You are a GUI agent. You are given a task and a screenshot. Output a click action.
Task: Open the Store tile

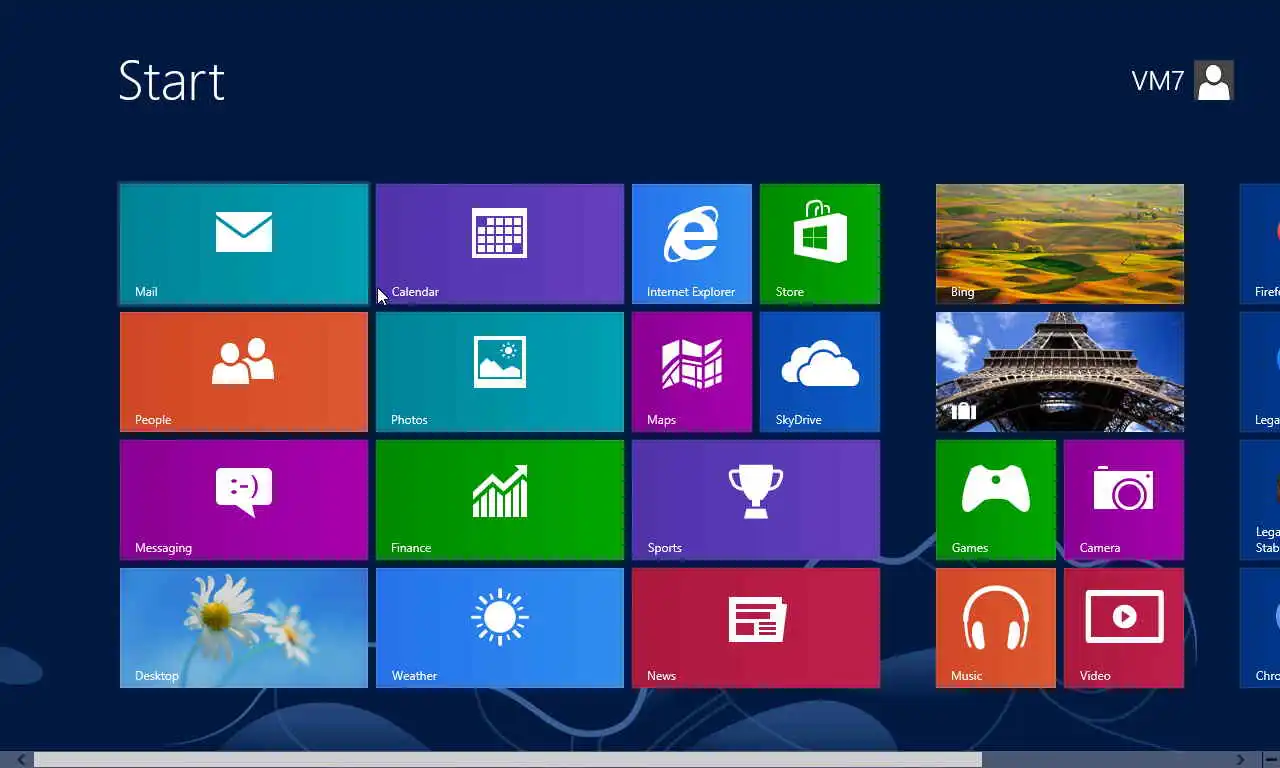click(820, 244)
